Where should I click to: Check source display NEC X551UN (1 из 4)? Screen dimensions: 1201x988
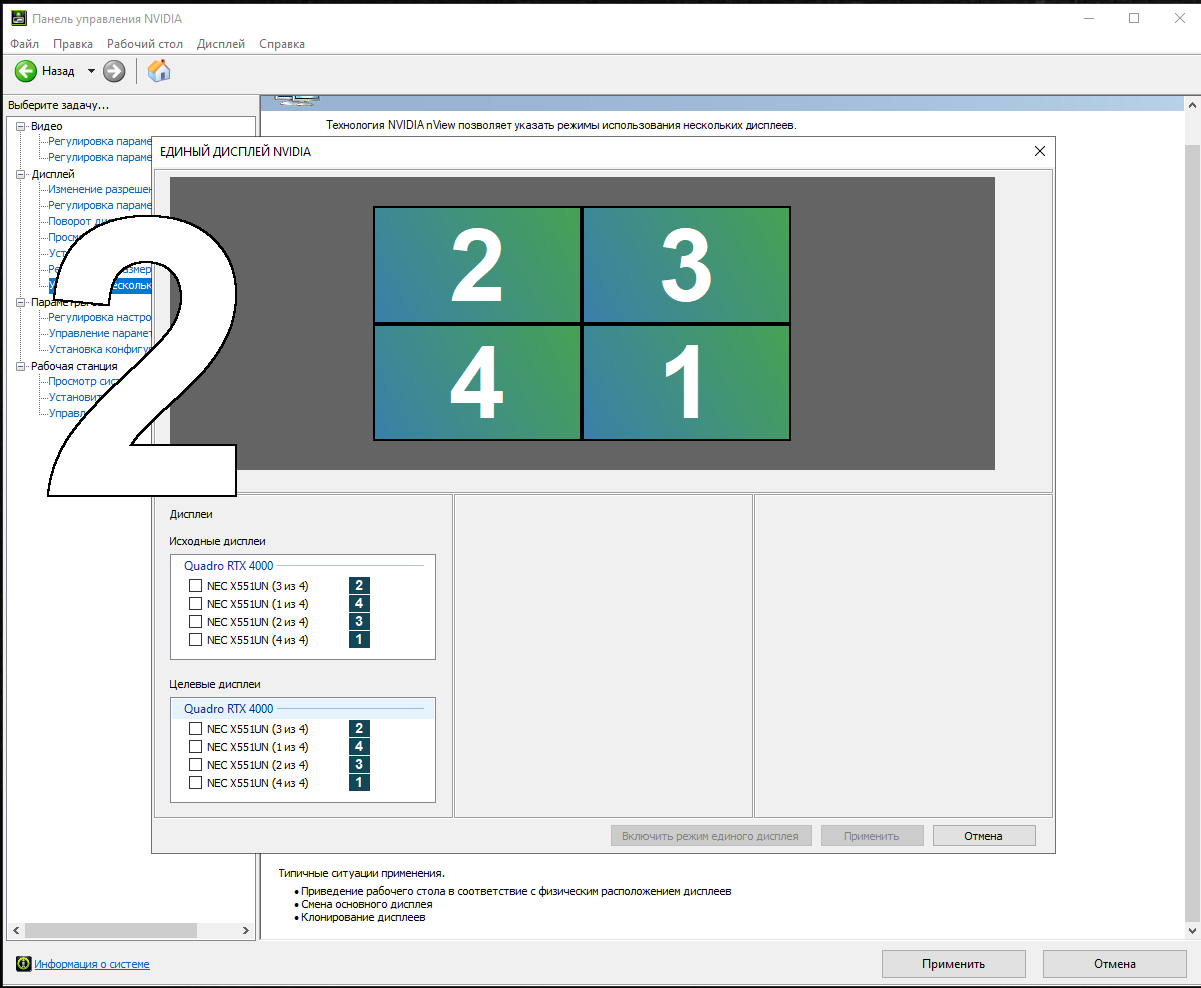point(196,604)
